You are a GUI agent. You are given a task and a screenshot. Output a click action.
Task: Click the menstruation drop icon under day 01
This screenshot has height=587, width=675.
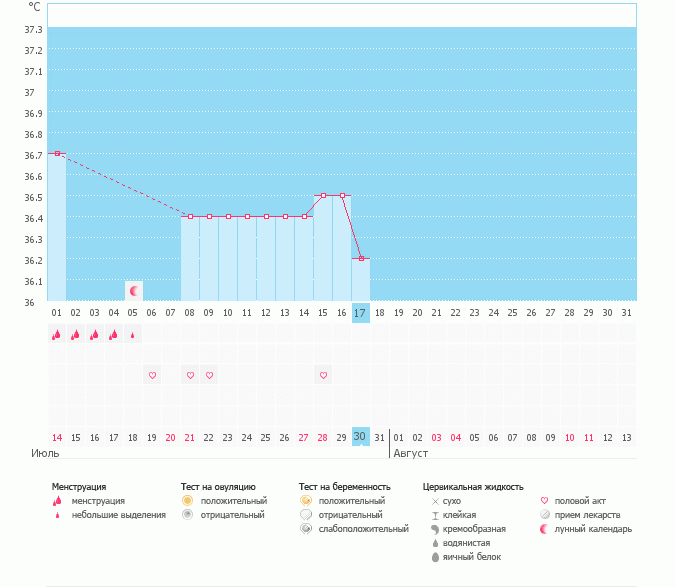tap(57, 335)
